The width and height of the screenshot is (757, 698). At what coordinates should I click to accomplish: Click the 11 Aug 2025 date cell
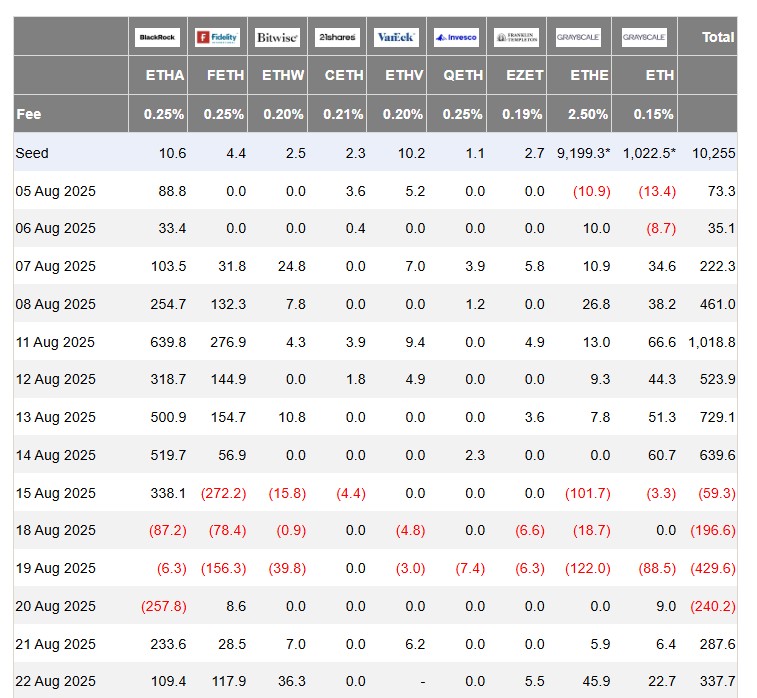(55, 342)
